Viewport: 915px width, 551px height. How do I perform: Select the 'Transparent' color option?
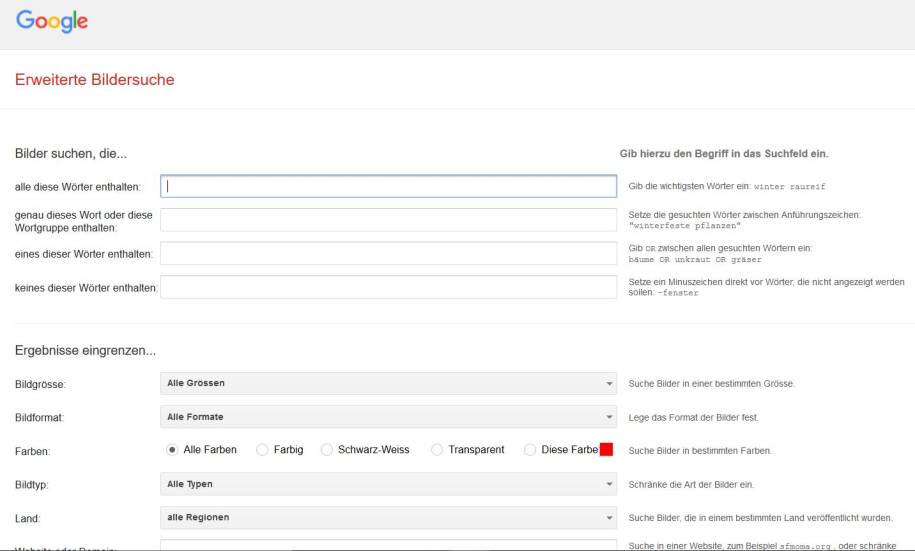[x=437, y=450]
